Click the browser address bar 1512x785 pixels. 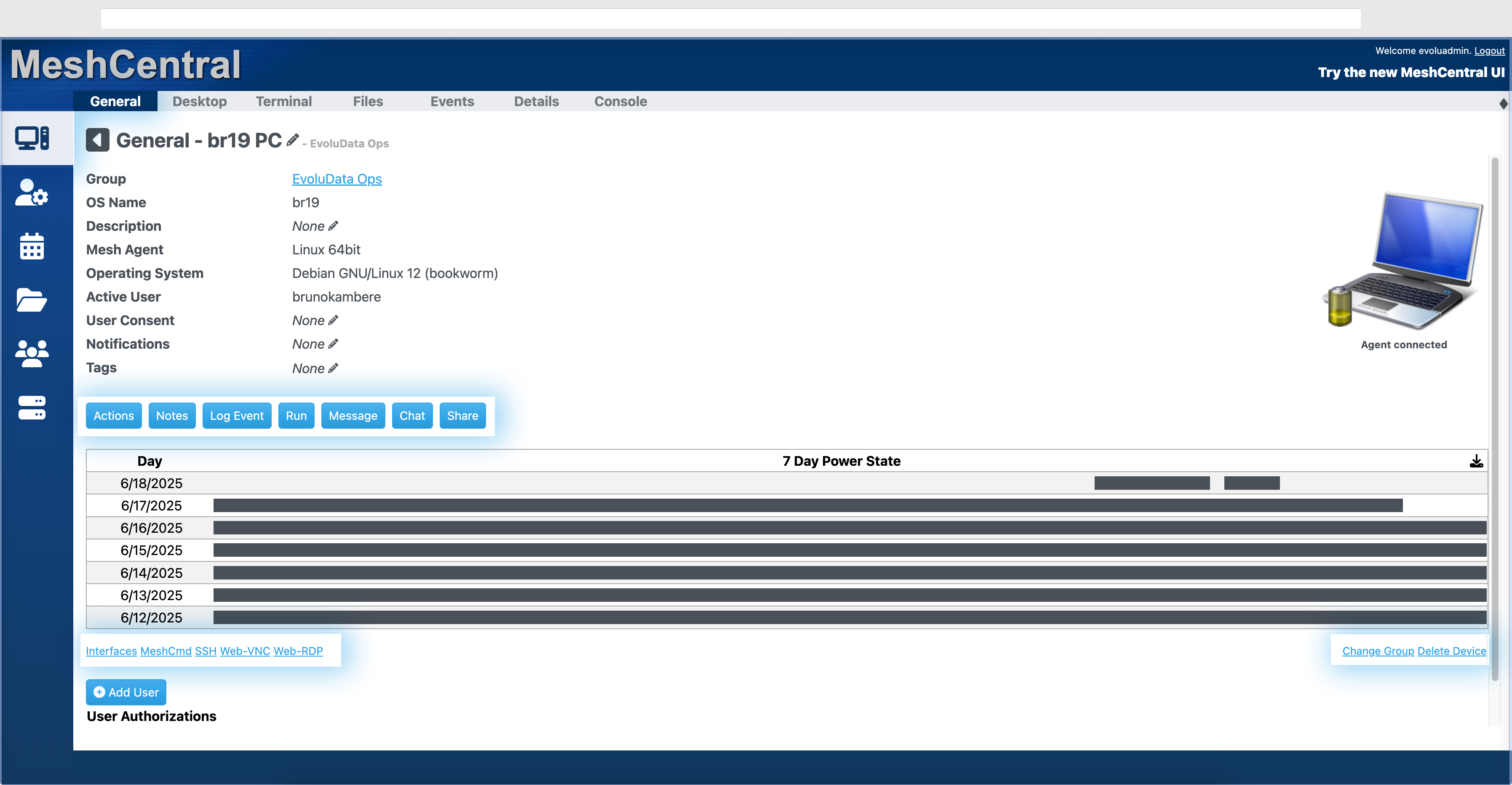point(731,19)
